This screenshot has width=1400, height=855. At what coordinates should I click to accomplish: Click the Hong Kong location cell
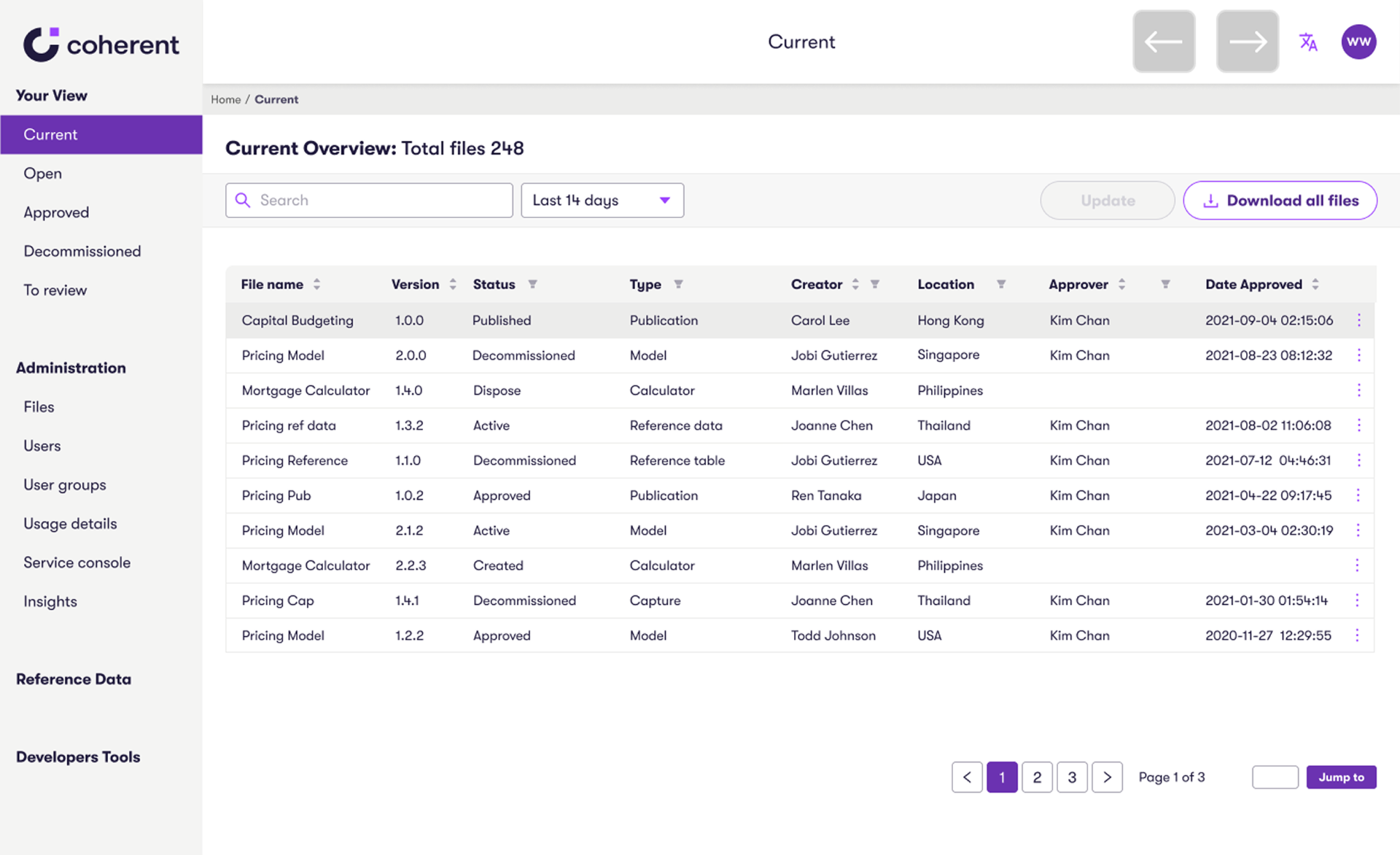(x=951, y=320)
